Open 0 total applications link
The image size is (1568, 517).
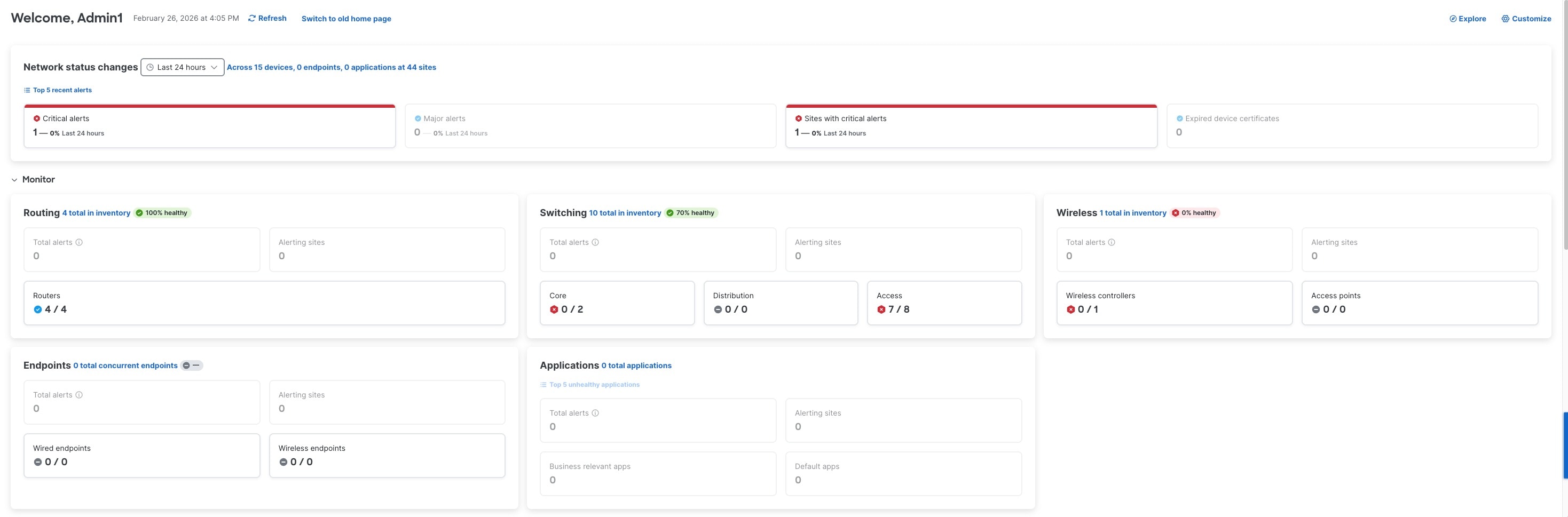click(x=636, y=365)
